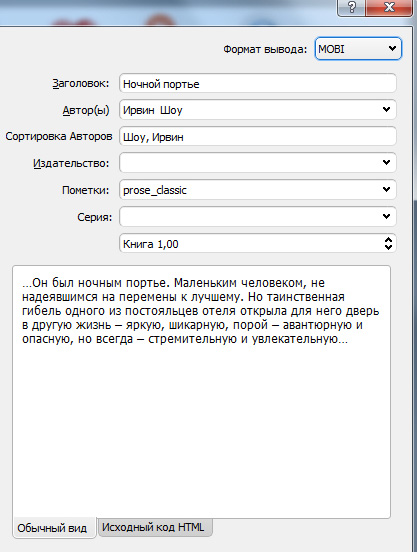Expand the authors dropdown arrow
417x552 pixels.
(386, 109)
